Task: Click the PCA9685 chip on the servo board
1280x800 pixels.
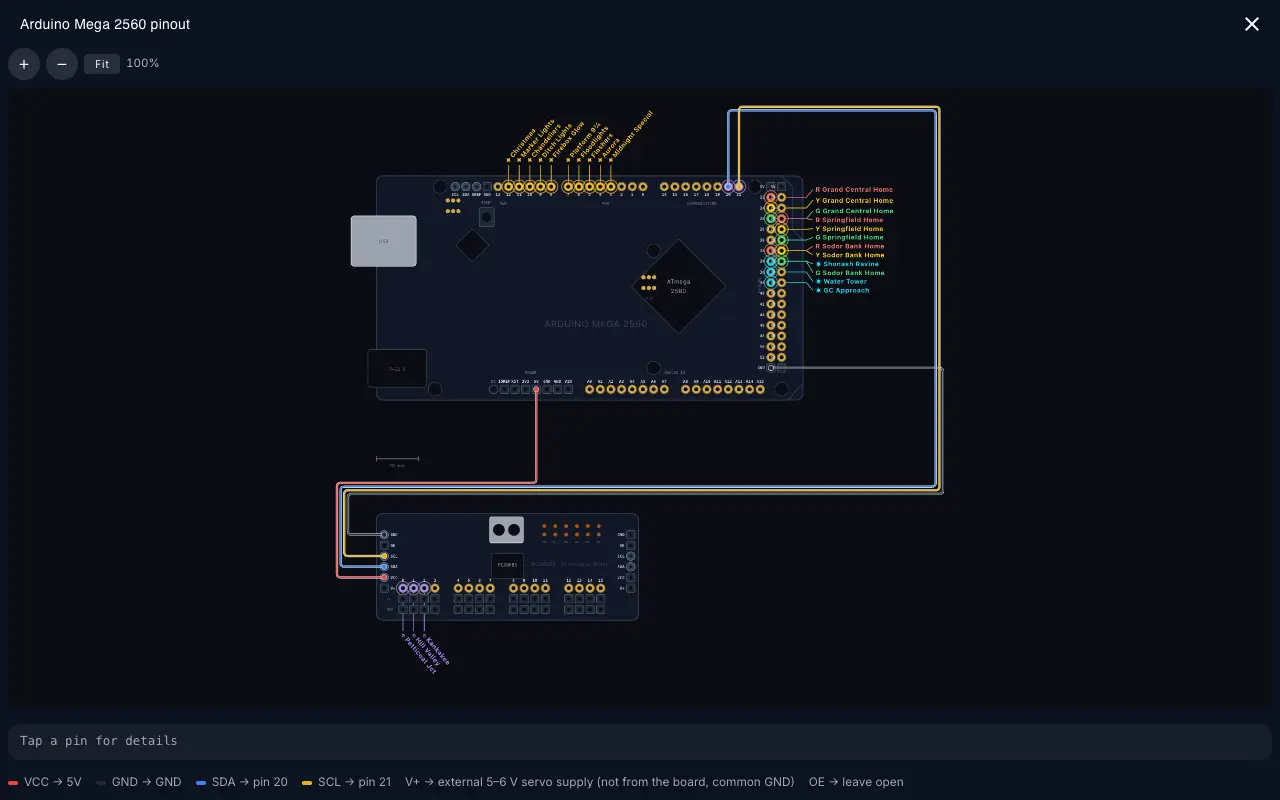Action: click(507, 565)
